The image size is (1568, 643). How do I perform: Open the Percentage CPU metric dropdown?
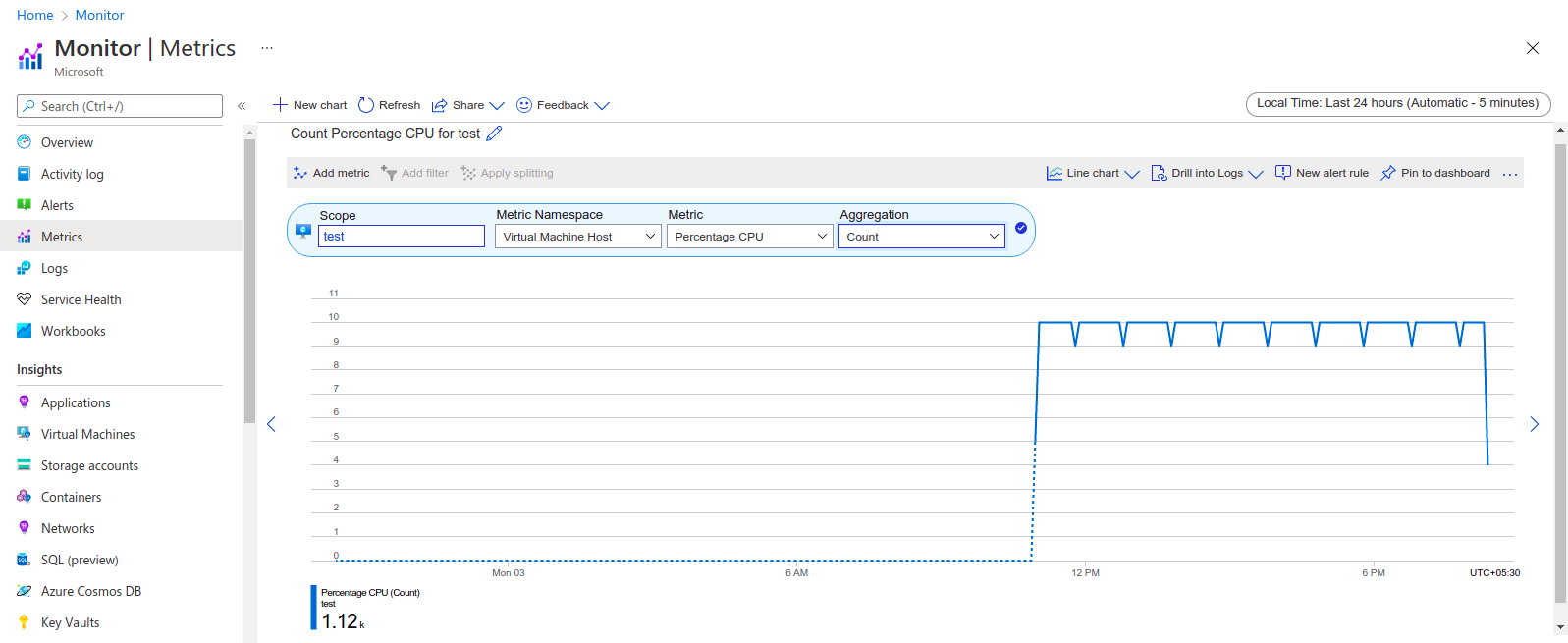pos(750,237)
